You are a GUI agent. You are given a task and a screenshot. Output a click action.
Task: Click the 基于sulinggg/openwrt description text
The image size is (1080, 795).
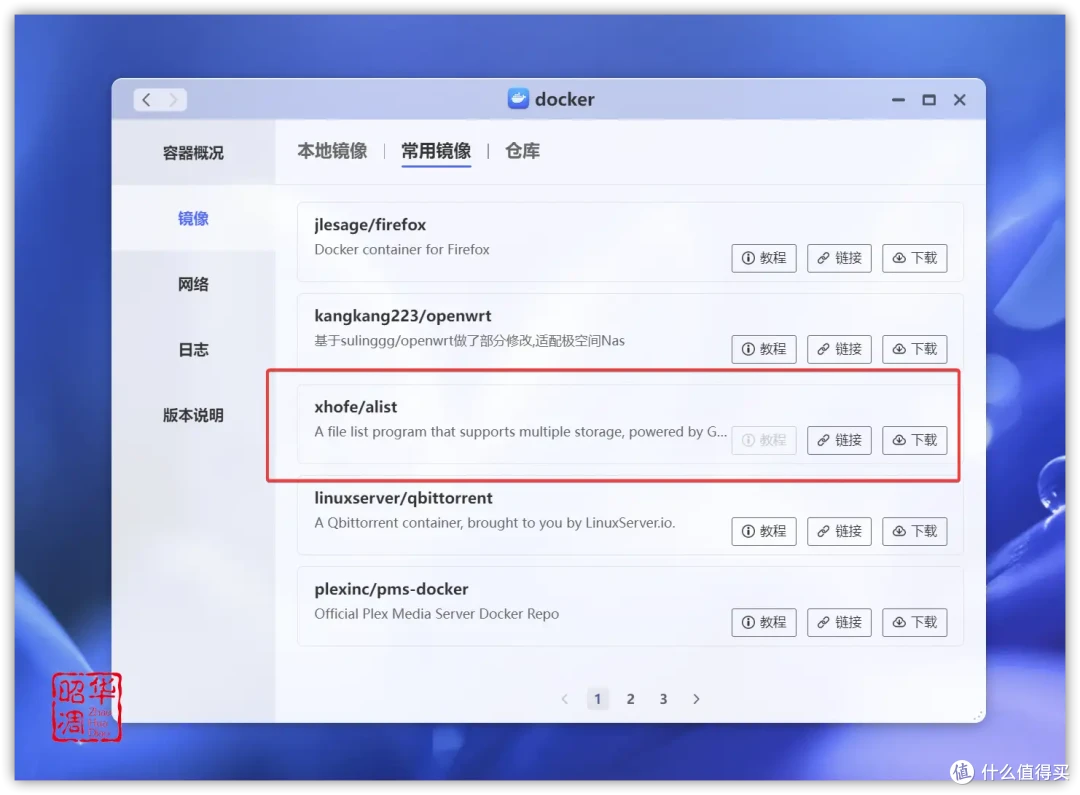click(x=470, y=340)
